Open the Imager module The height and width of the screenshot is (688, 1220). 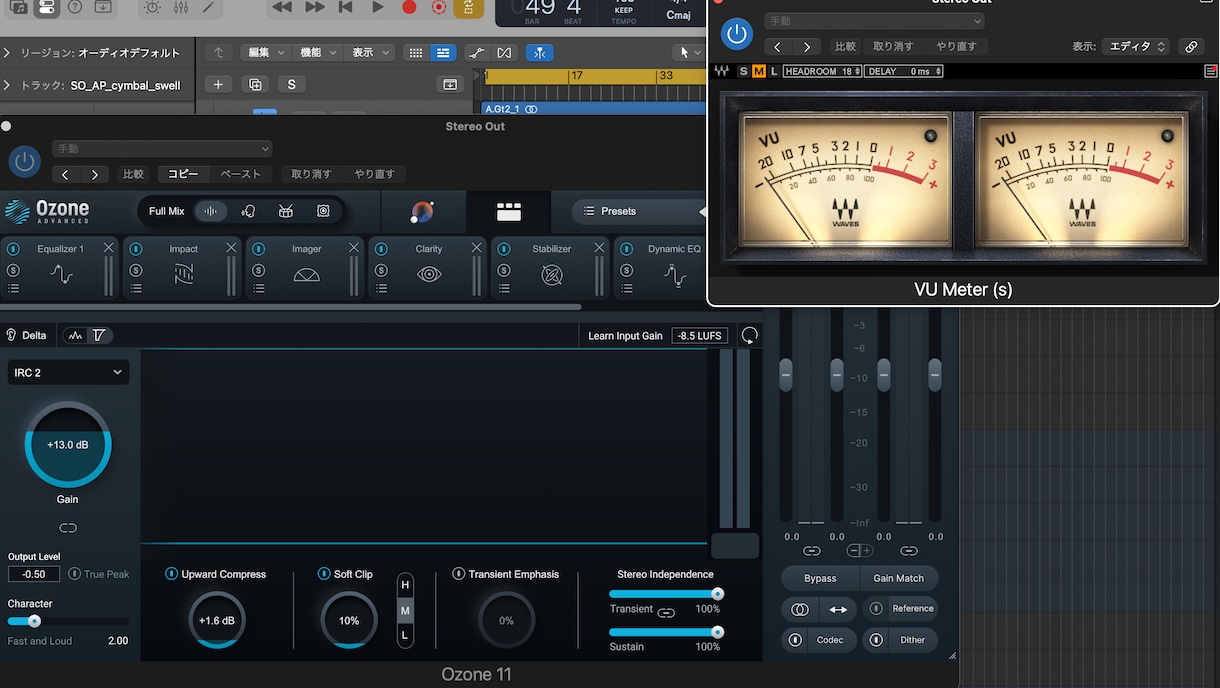307,275
